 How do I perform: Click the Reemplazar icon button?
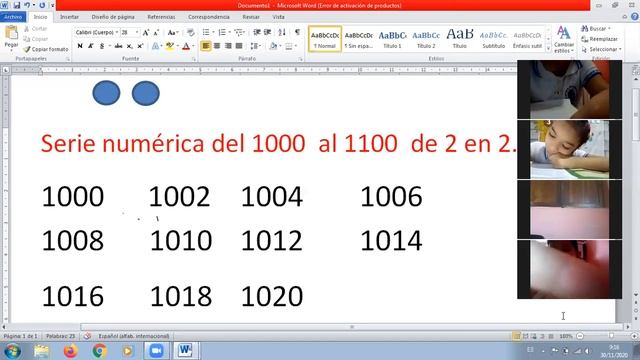click(599, 39)
